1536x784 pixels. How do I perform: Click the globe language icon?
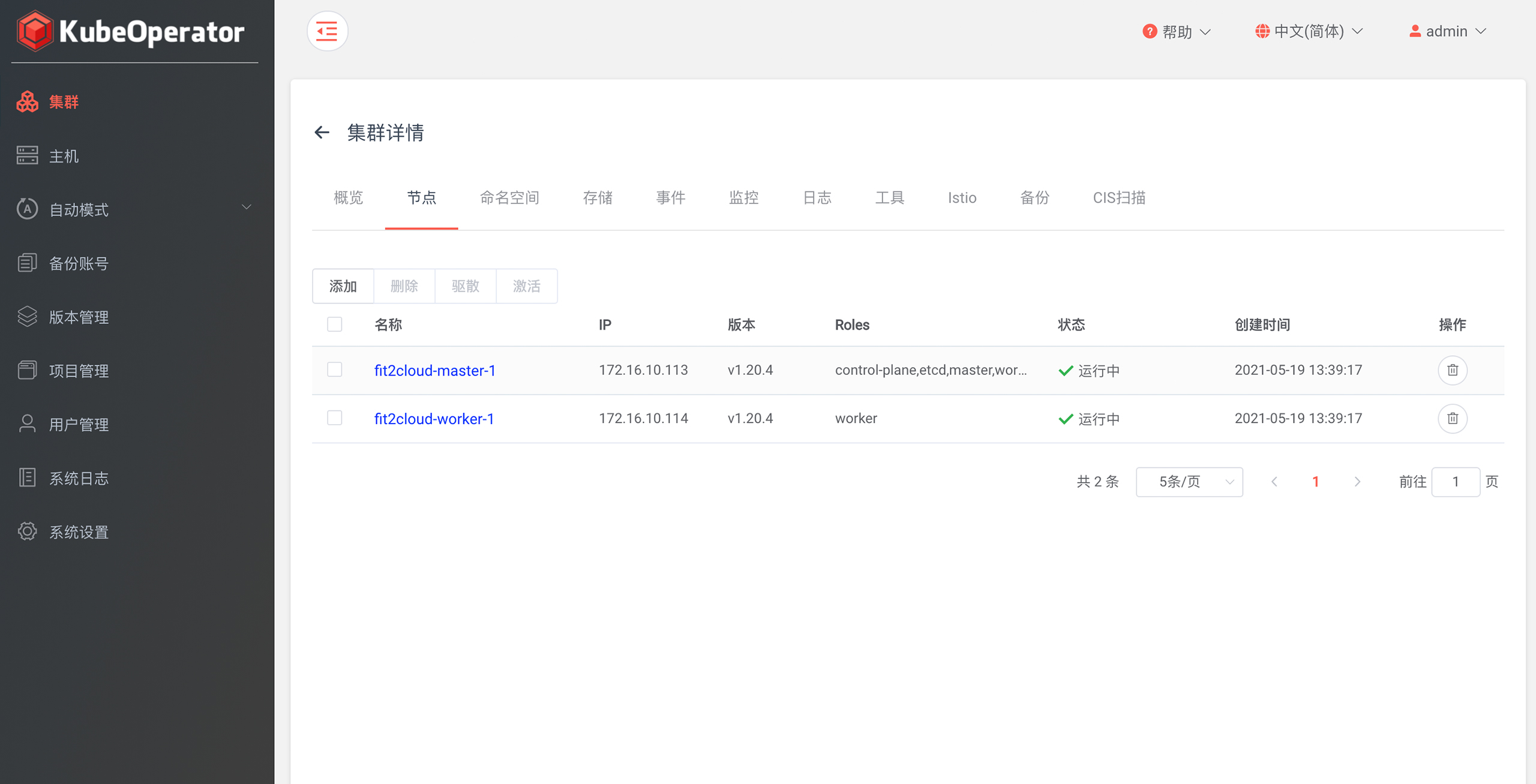click(x=1262, y=31)
